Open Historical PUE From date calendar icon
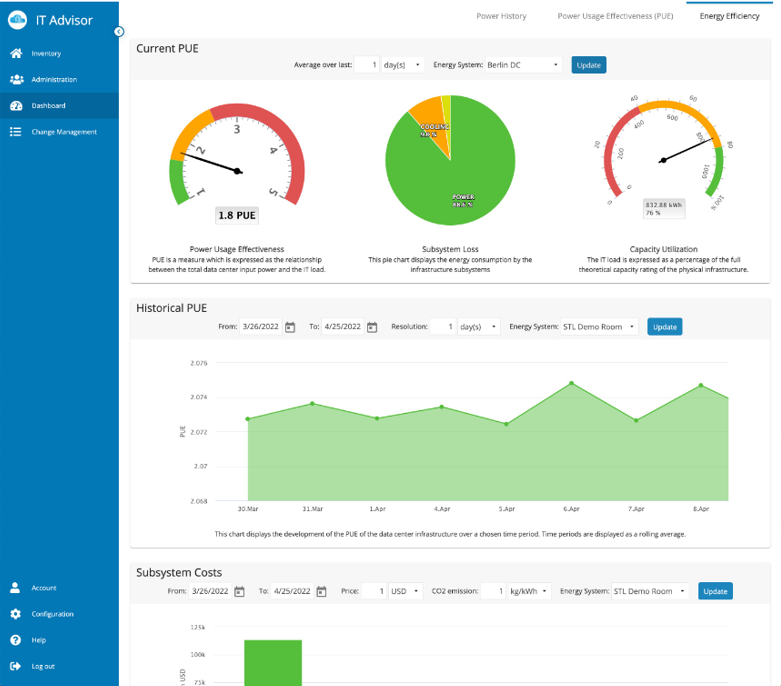Screen dimensions: 781x686 pyautogui.click(x=290, y=327)
